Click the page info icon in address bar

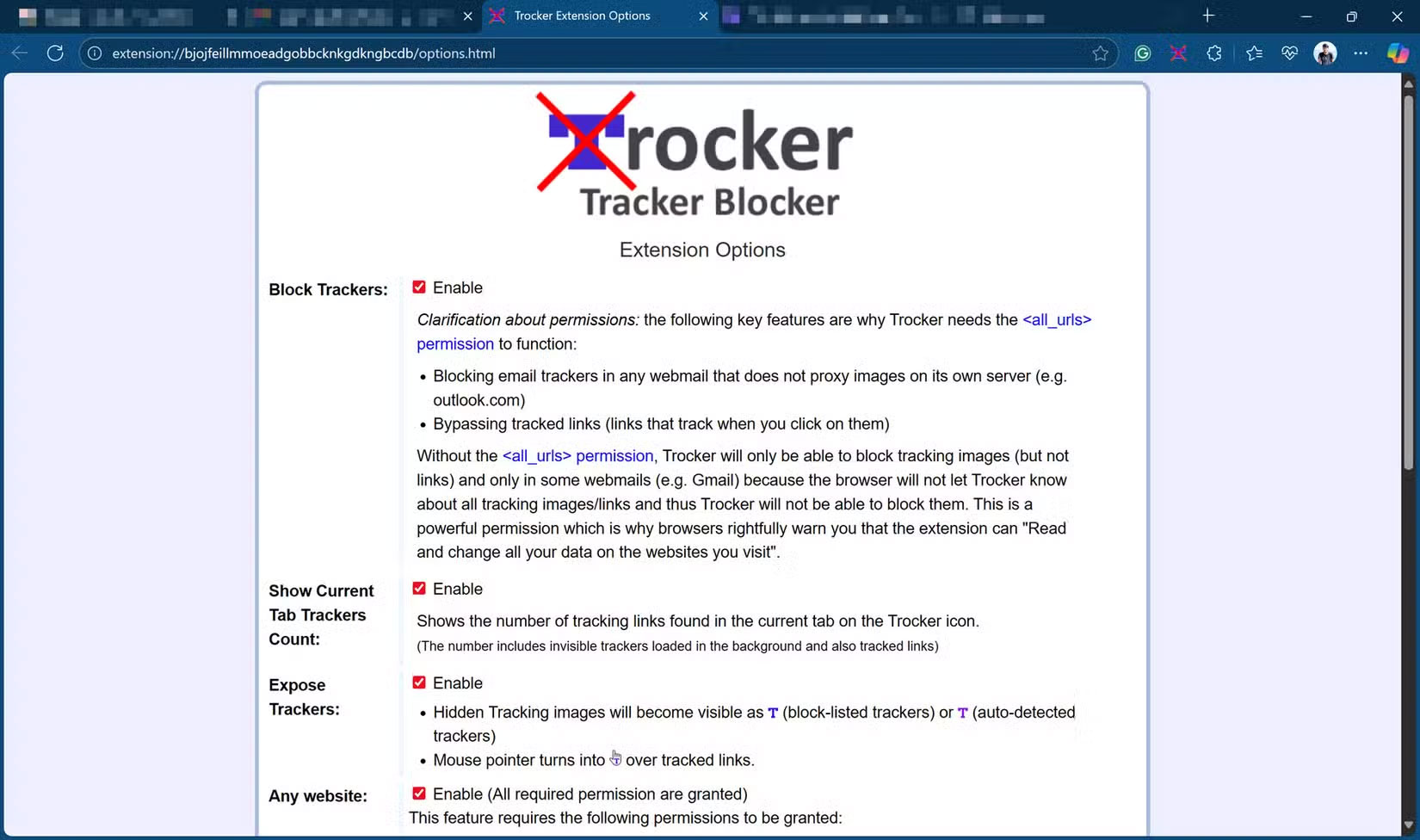click(x=92, y=52)
